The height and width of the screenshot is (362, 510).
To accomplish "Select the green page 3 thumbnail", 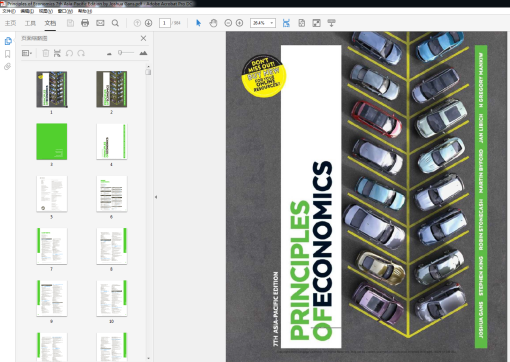I will (x=52, y=141).
